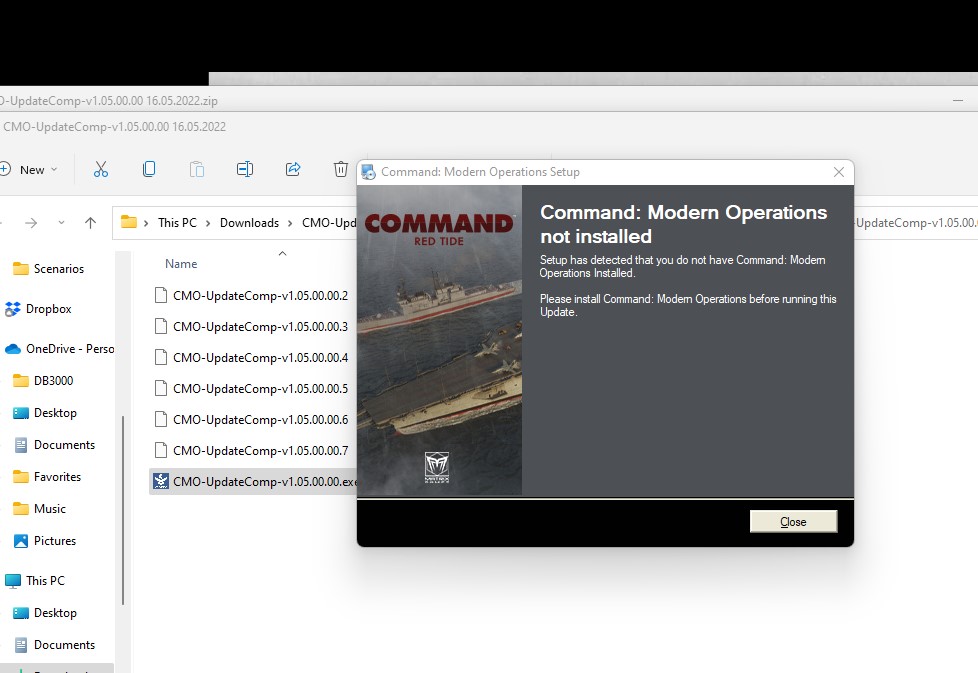Viewport: 978px width, 673px height.
Task: Open the New dropdown in Explorer toolbar
Action: (29, 170)
